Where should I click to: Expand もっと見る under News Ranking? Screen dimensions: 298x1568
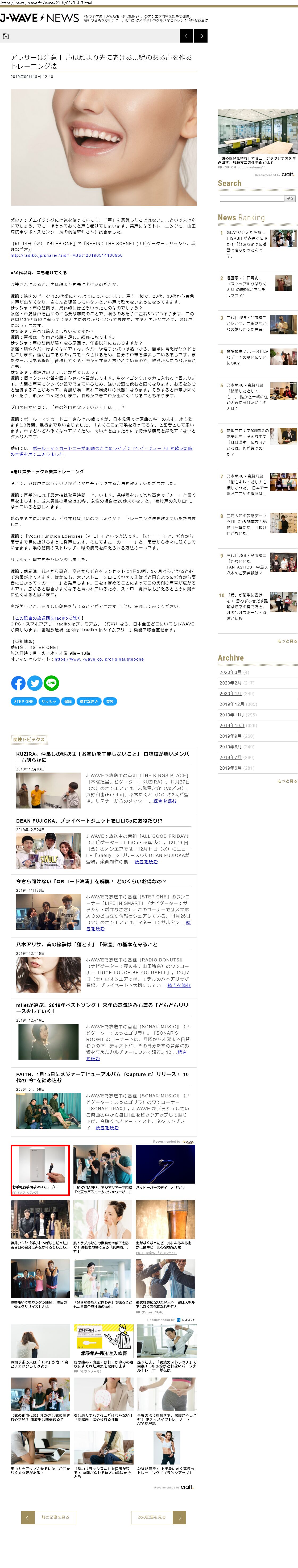(x=287, y=641)
